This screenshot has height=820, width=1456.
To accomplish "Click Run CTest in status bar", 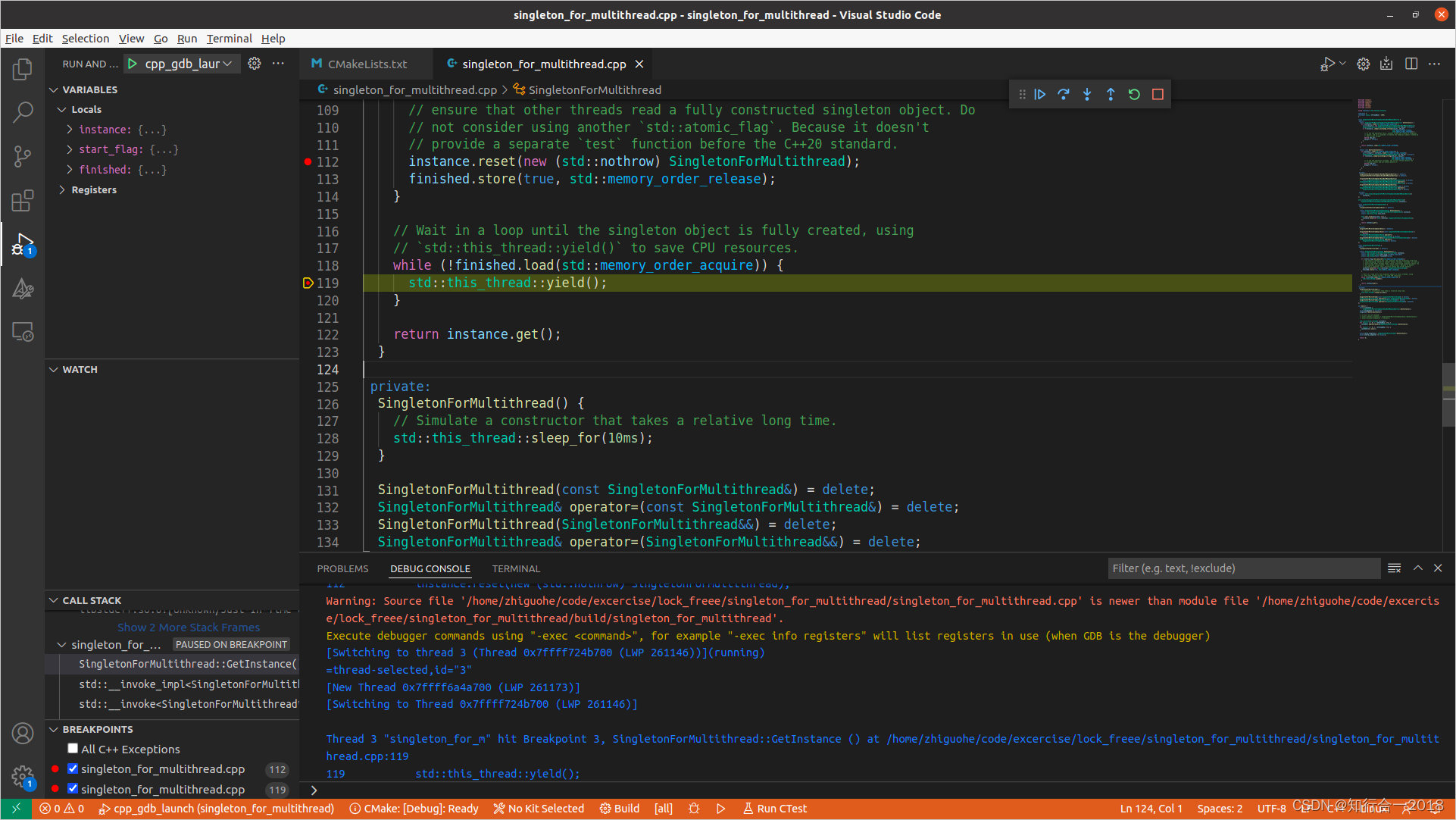I will click(774, 809).
